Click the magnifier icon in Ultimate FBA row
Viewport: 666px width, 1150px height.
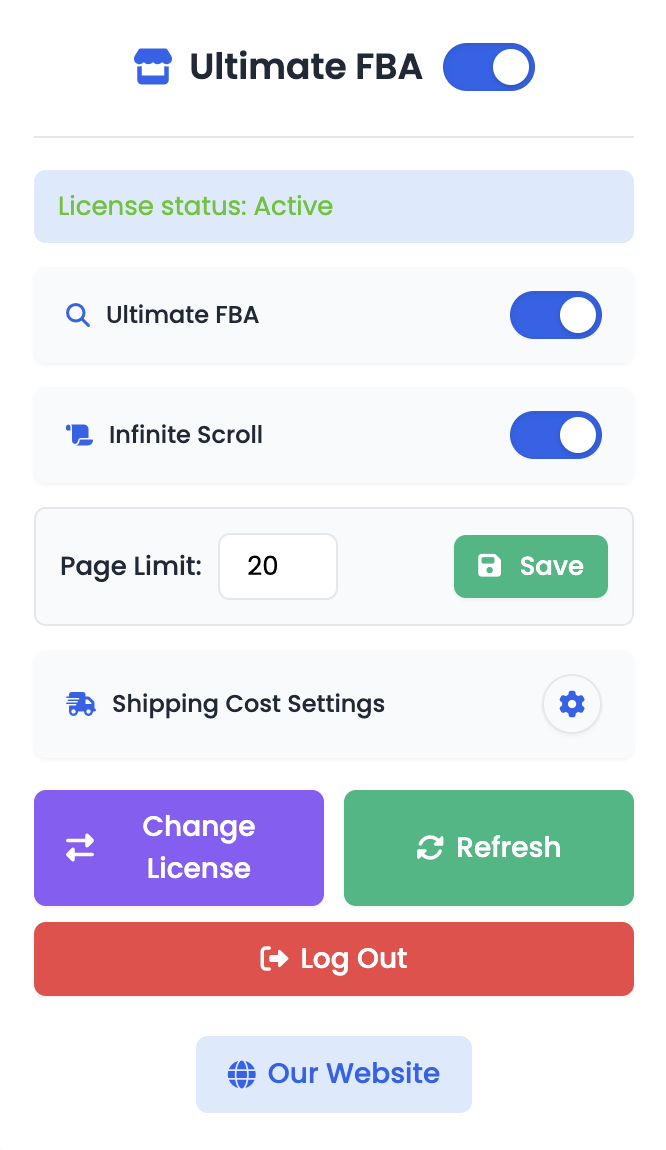click(x=77, y=315)
